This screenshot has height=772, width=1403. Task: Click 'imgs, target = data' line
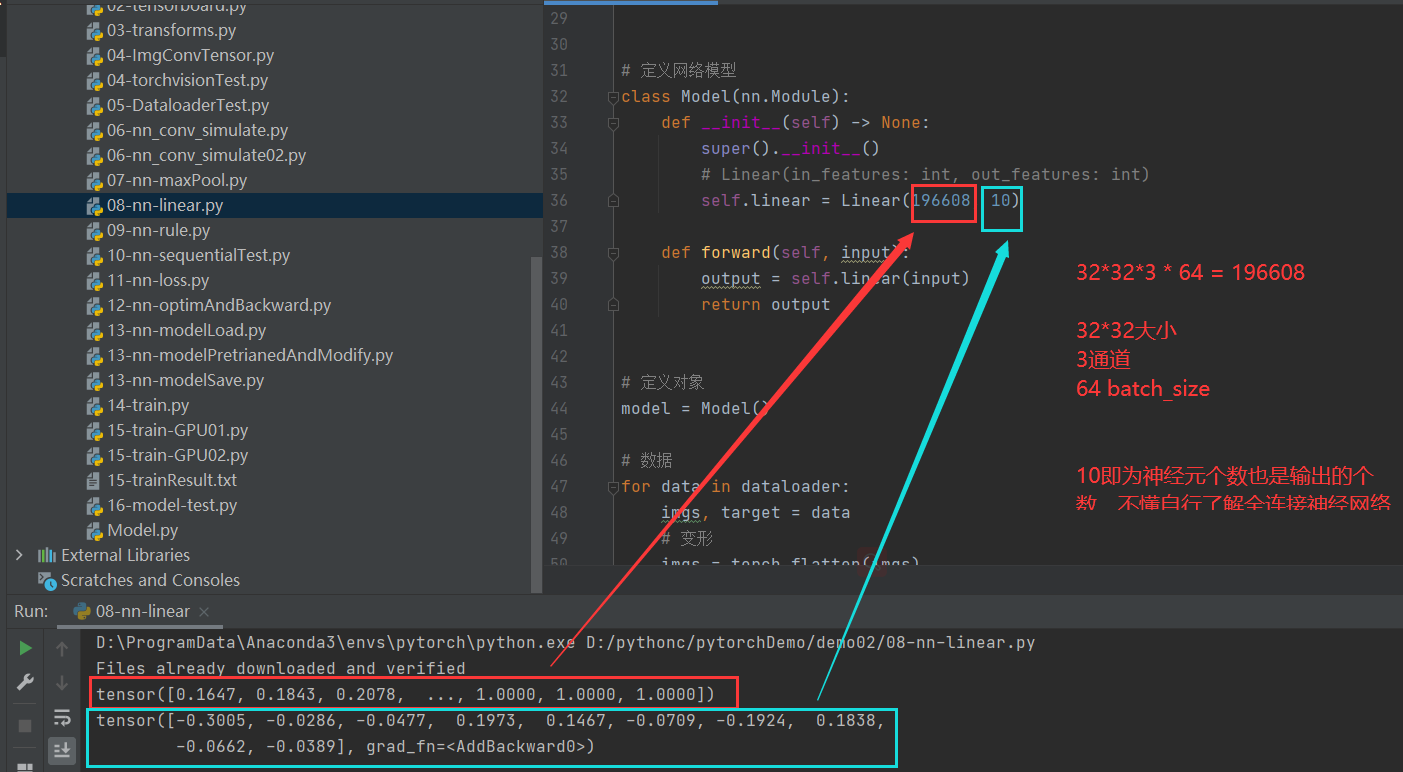[755, 513]
